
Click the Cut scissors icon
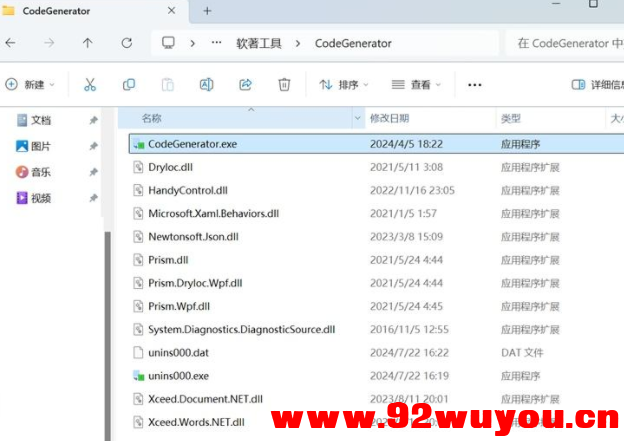[90, 85]
